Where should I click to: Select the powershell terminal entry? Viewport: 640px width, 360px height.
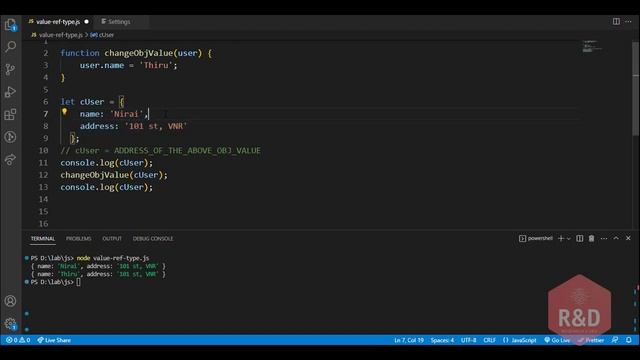(x=536, y=238)
